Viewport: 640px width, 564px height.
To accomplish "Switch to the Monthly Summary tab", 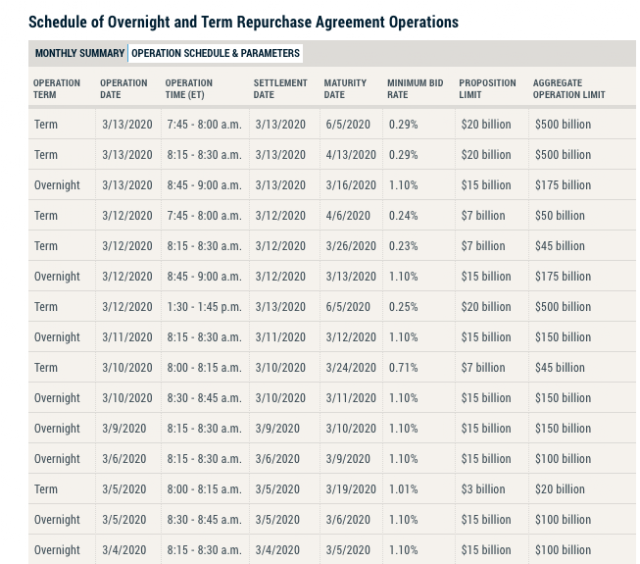I will click(x=80, y=53).
